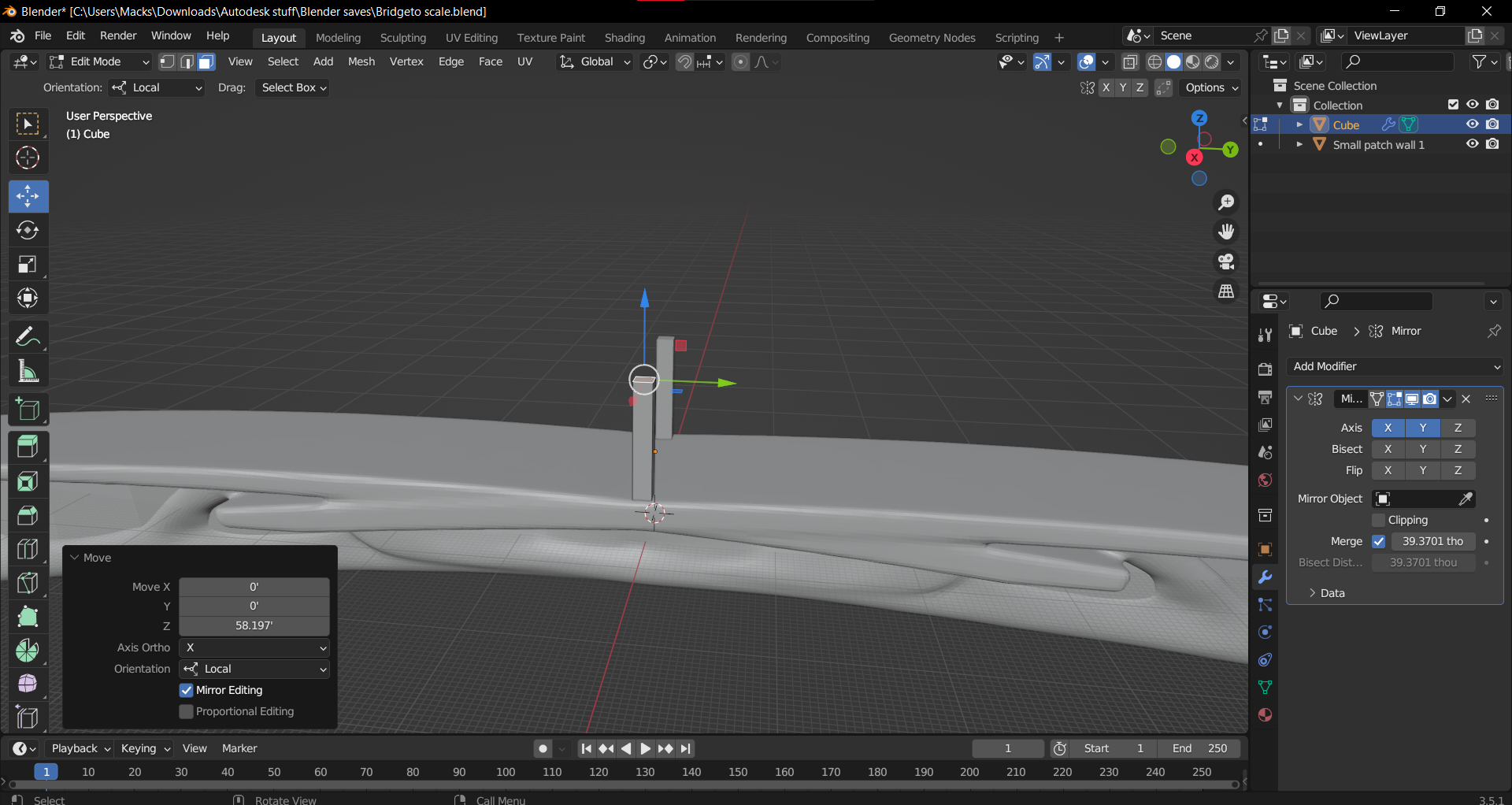Switch to Modeling workspace tab
Screen dimensions: 1512x805
[338, 38]
